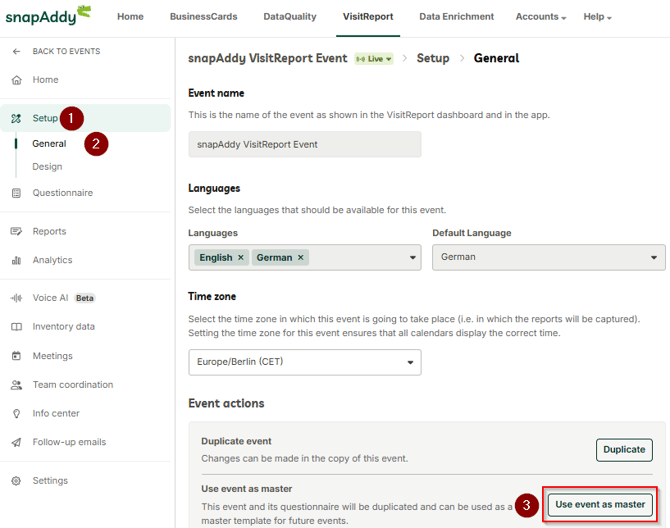Image resolution: width=670 pixels, height=528 pixels.
Task: Open the Accounts menu
Action: [541, 17]
